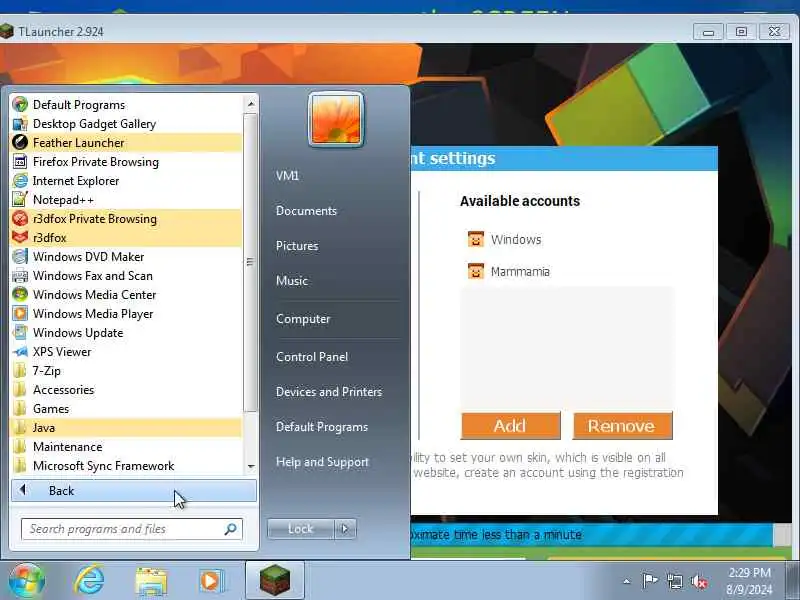Click the taskbar clock showing 2:29 PM
The width and height of the screenshot is (800, 600).
coord(749,581)
